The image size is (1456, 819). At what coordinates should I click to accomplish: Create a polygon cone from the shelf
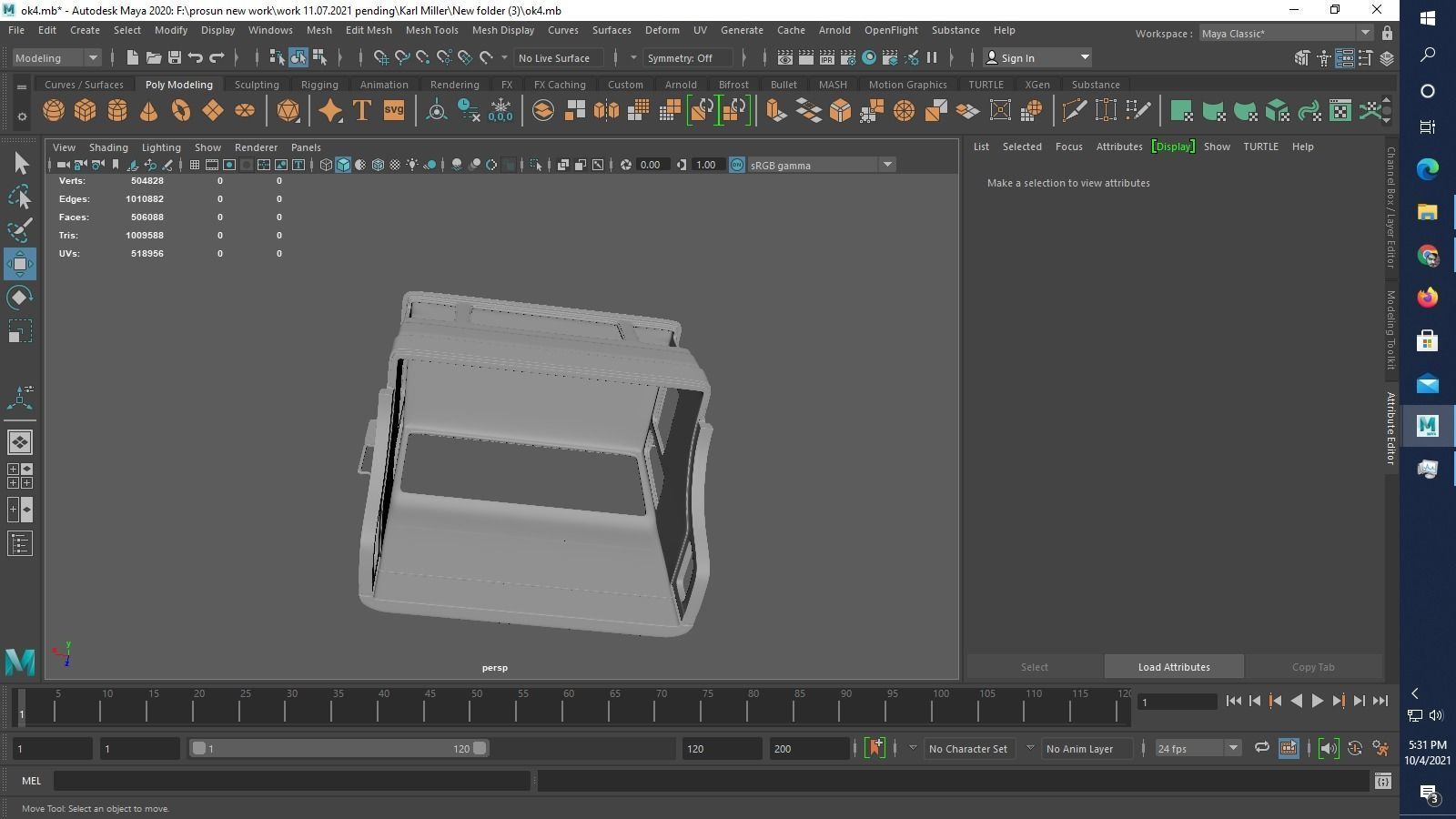click(x=149, y=111)
